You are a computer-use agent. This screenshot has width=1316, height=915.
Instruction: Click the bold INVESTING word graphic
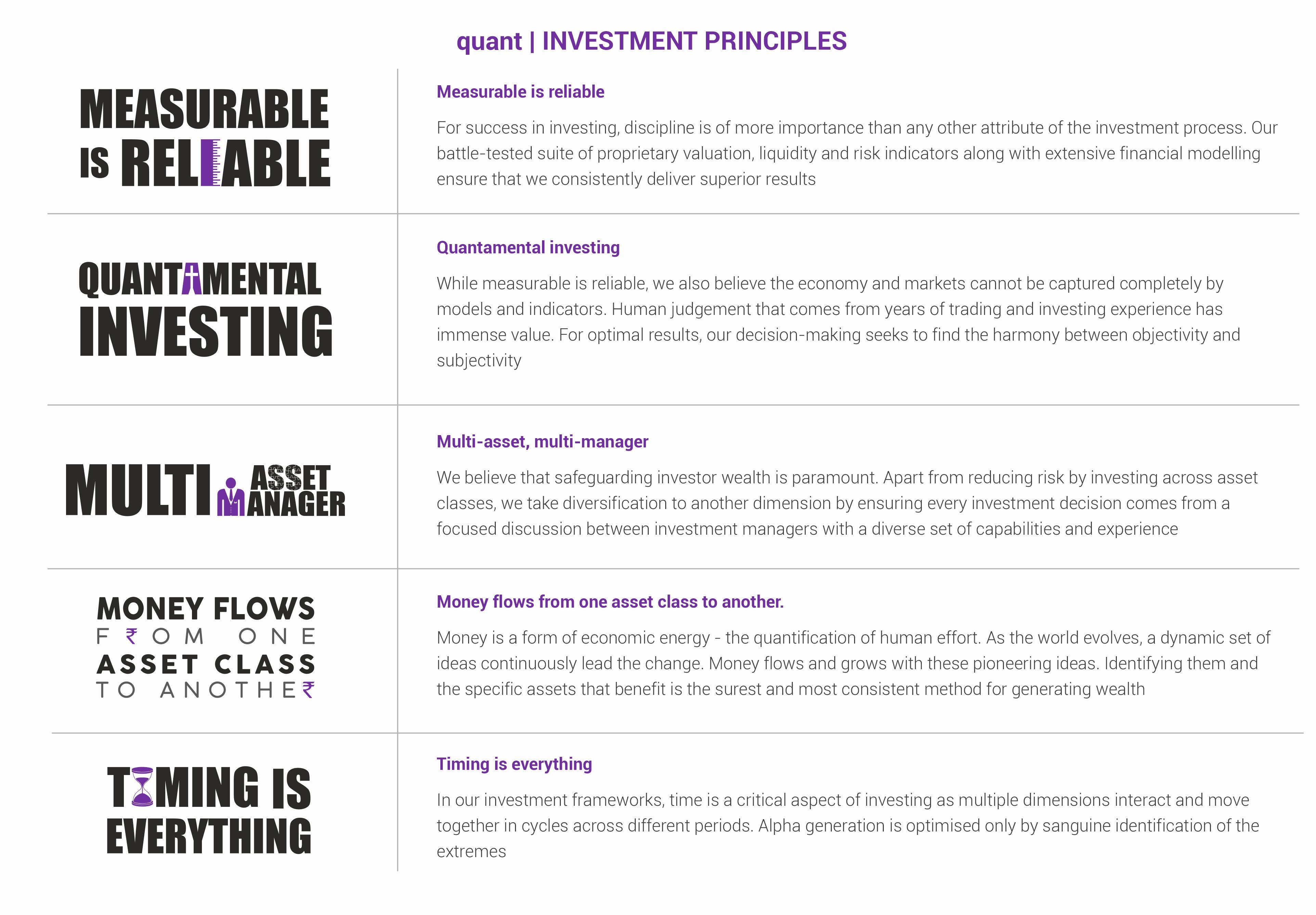click(206, 332)
